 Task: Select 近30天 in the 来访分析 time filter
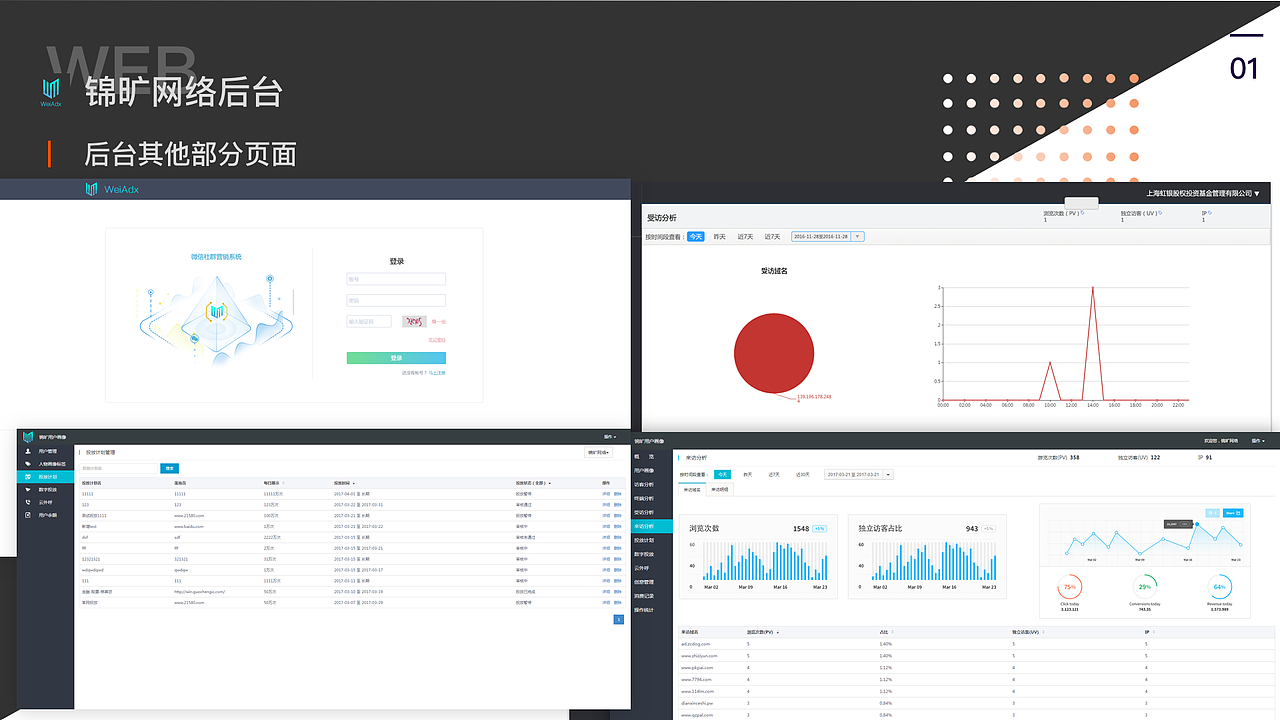[802, 474]
